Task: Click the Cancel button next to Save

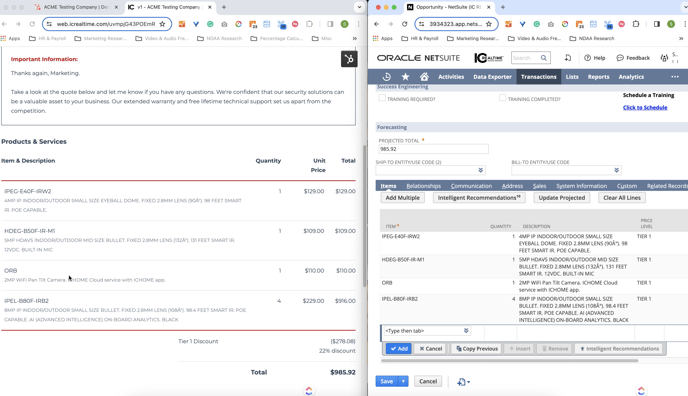Action: [428, 381]
